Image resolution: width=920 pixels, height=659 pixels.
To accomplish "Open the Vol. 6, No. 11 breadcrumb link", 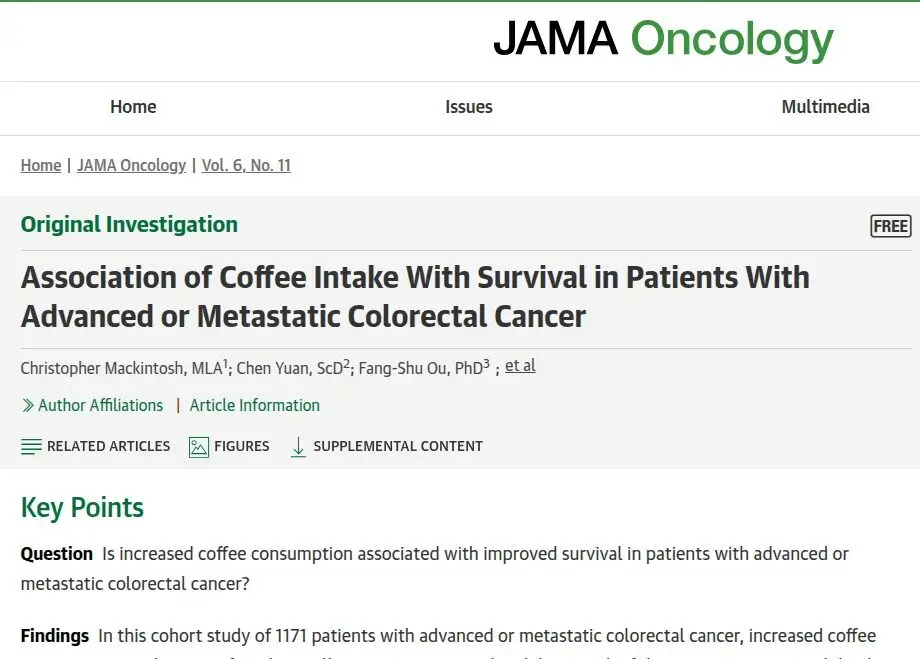I will [246, 165].
